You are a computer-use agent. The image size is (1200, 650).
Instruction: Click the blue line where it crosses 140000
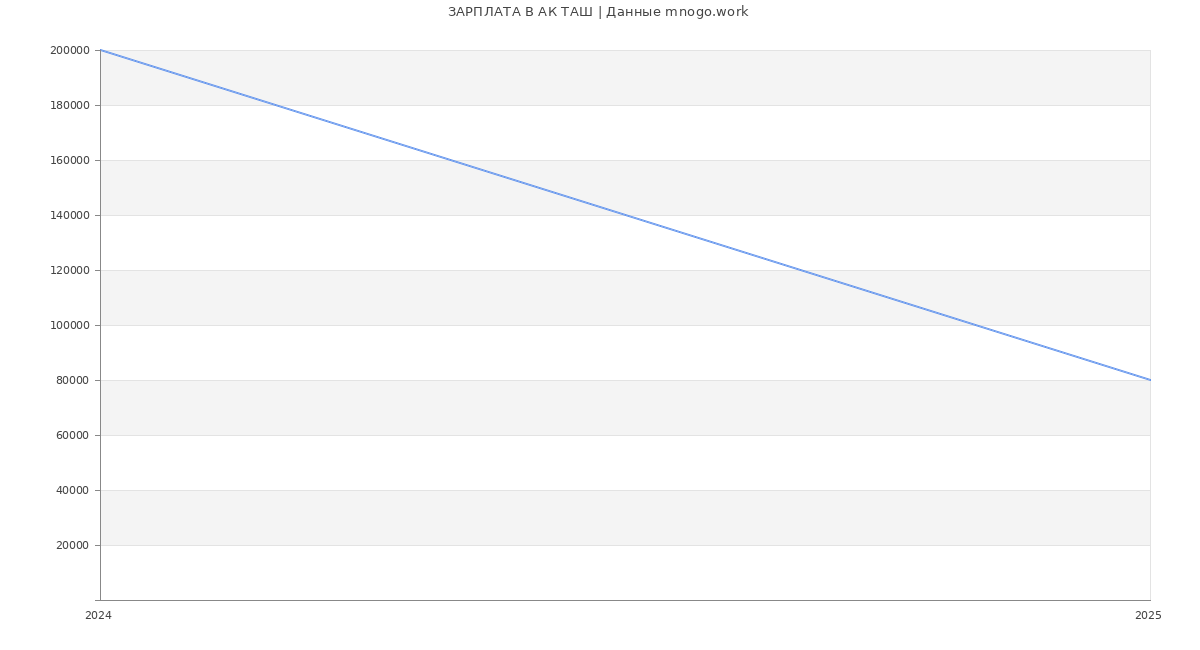(x=625, y=215)
